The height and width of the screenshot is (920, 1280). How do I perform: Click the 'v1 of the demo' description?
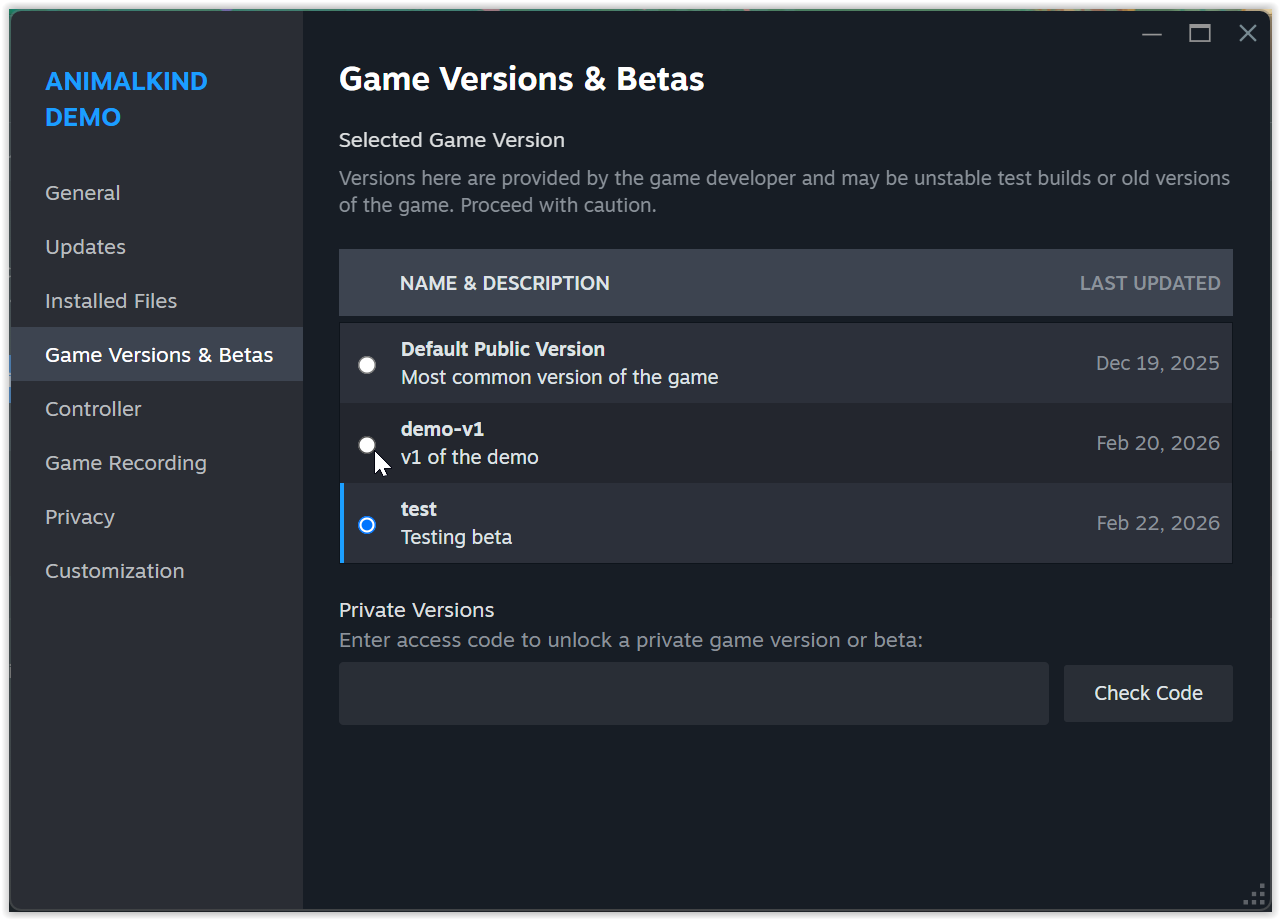(x=469, y=457)
